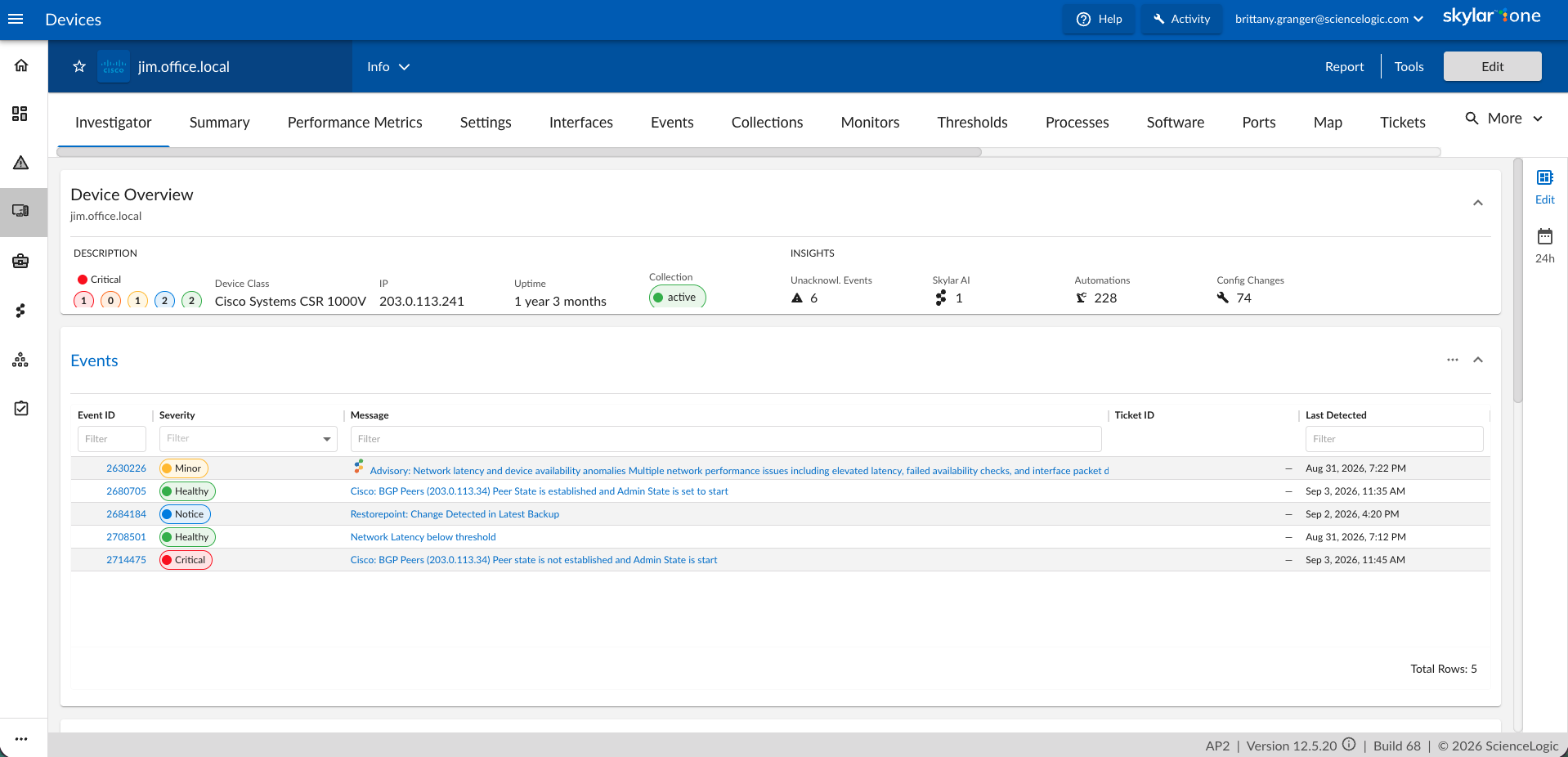Open the briefcase sidebar icon
1568x757 pixels.
point(21,262)
